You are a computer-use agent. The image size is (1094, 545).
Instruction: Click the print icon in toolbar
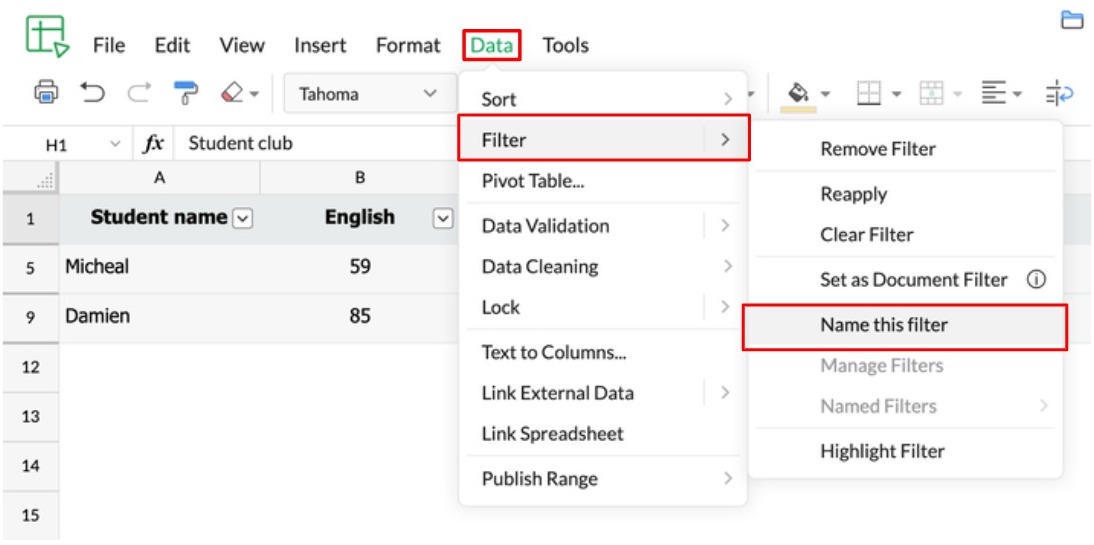pyautogui.click(x=46, y=94)
